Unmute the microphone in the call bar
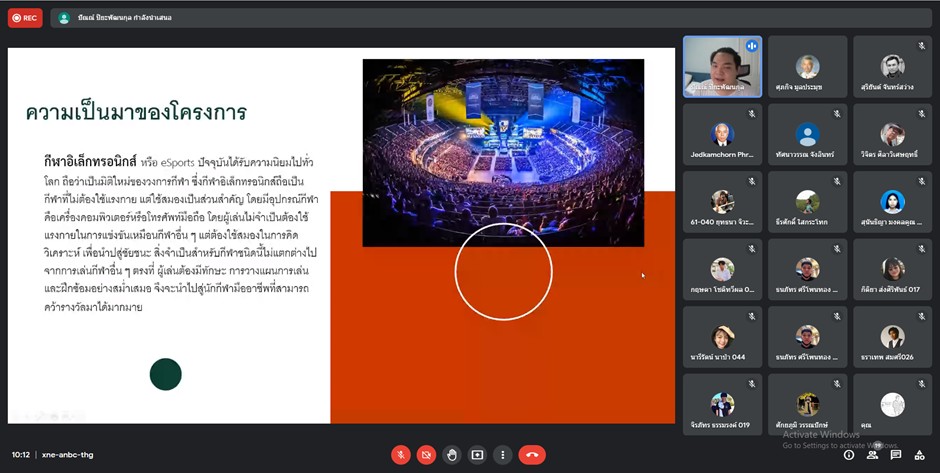The width and height of the screenshot is (940, 473). tap(400, 455)
